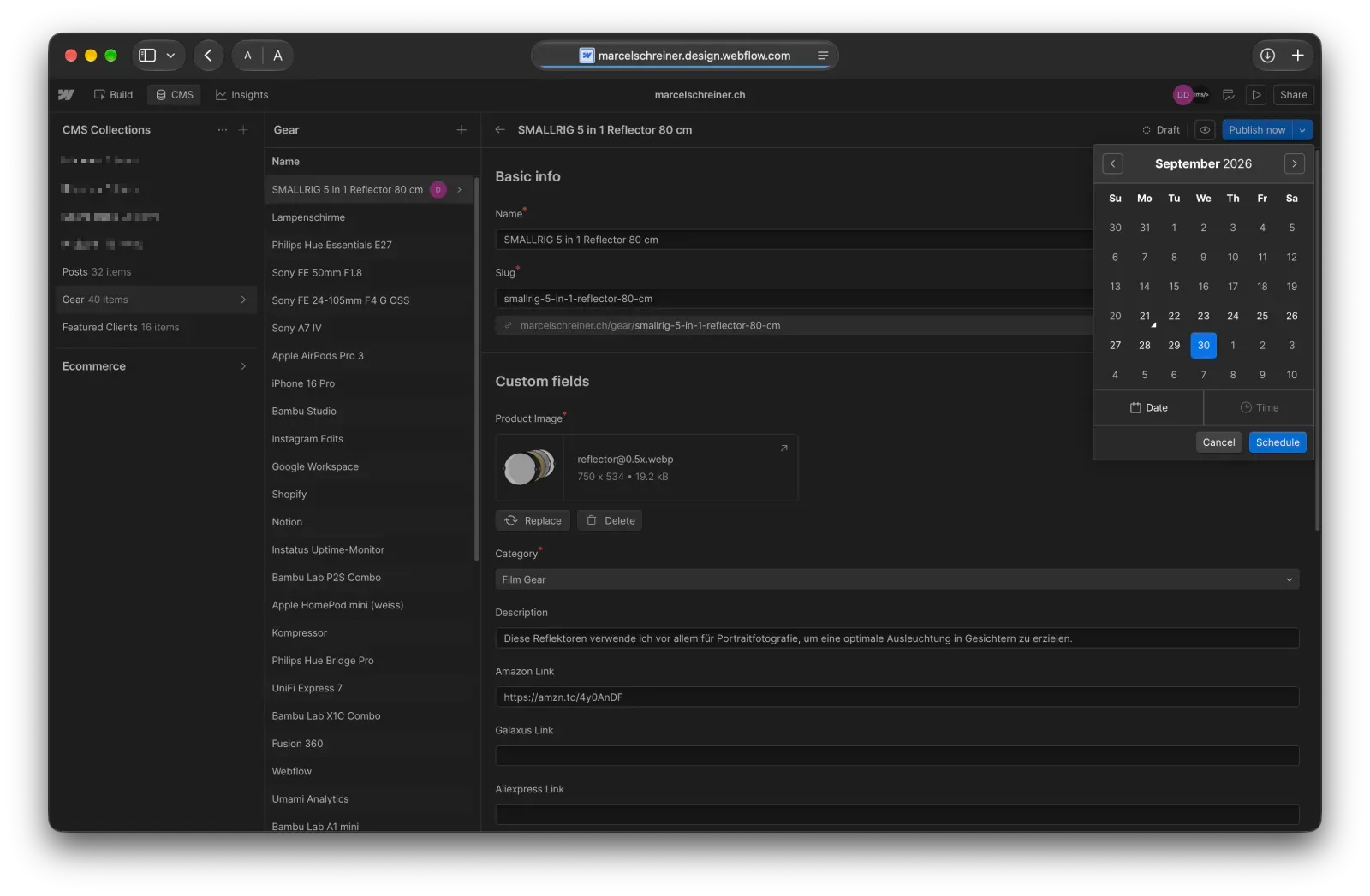The height and width of the screenshot is (896, 1370).
Task: Open the iPhone 16 Pro item
Action: pyautogui.click(x=369, y=384)
